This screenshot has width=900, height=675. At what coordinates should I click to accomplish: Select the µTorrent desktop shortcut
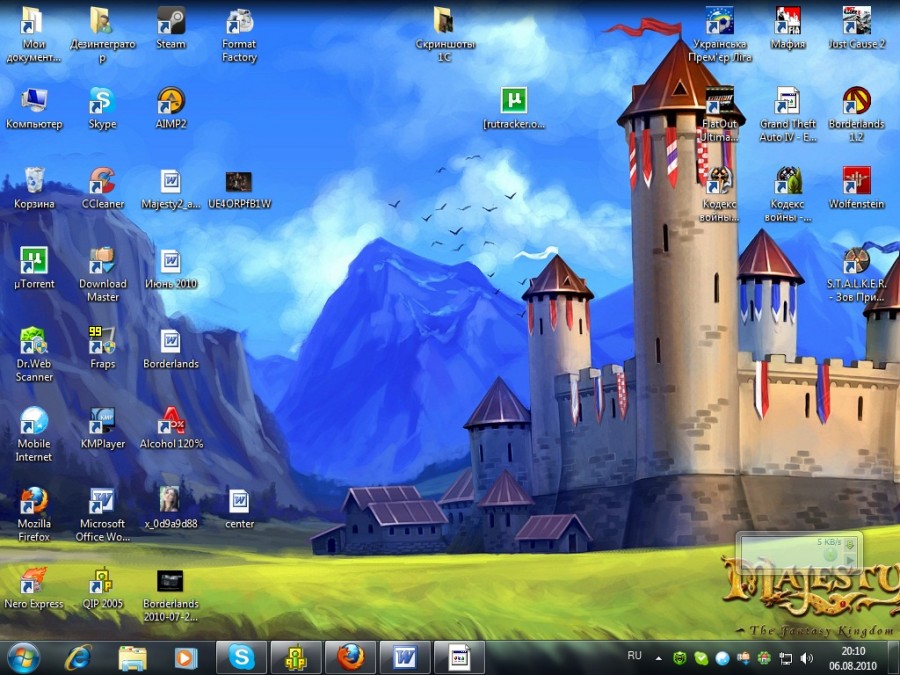click(x=34, y=268)
